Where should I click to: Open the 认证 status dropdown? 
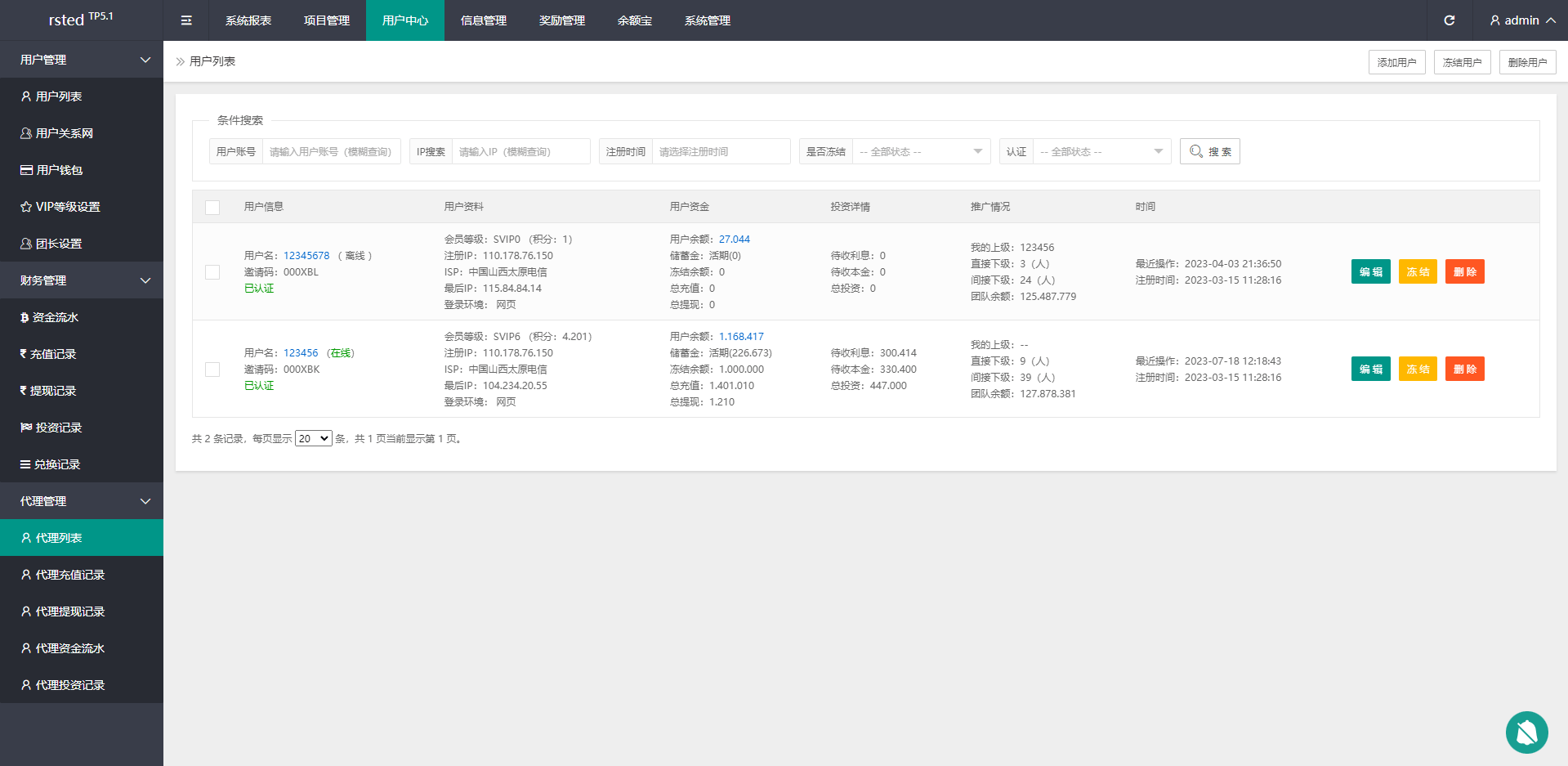(x=1101, y=151)
